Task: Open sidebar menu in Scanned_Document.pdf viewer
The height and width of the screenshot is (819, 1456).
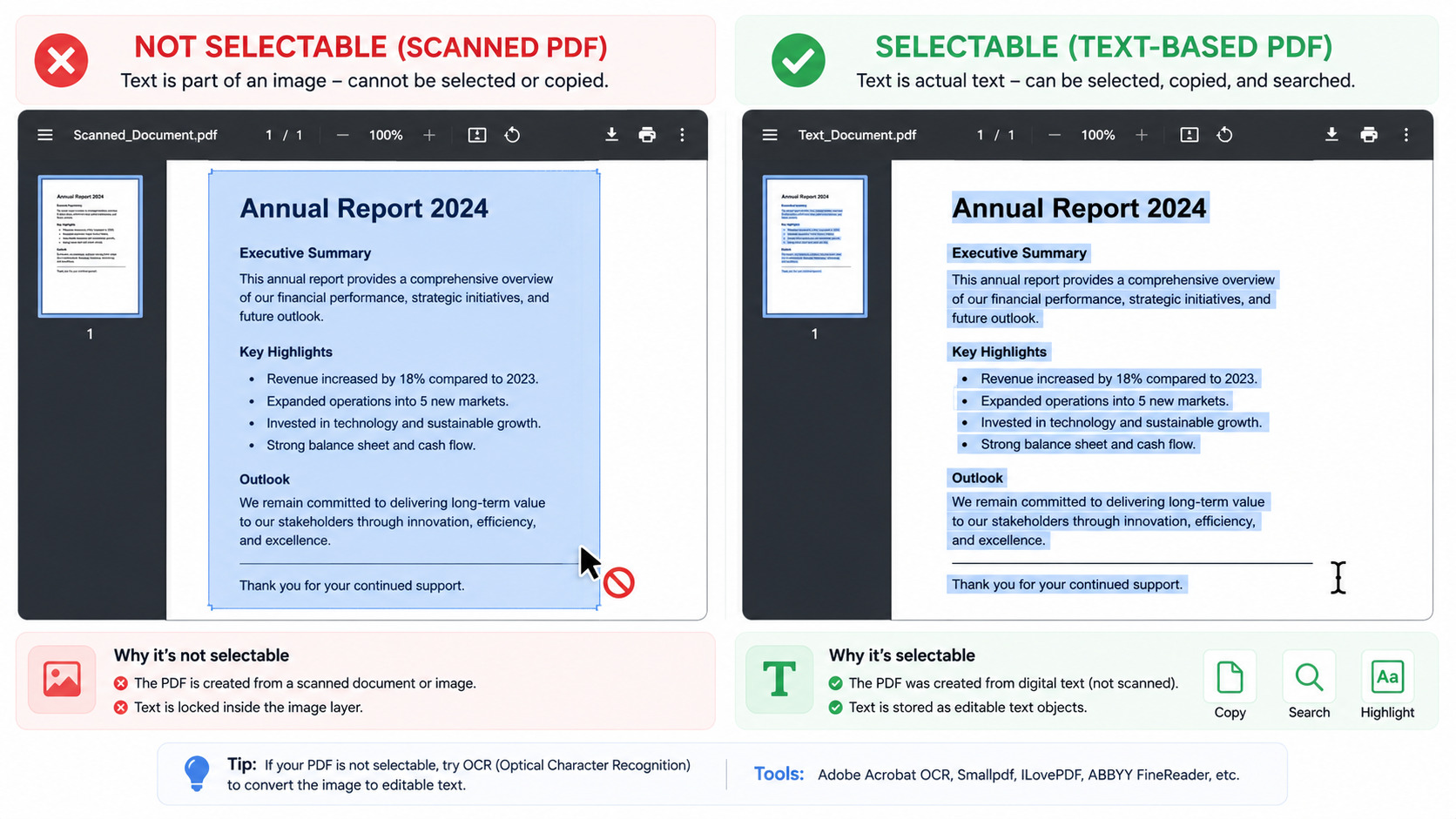Action: (x=45, y=135)
